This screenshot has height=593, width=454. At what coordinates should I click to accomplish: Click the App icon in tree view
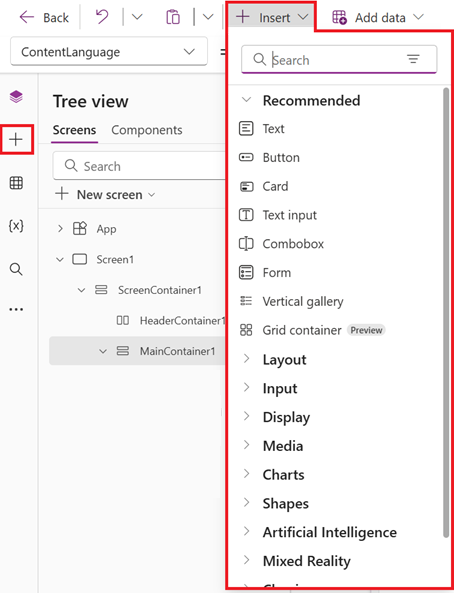click(x=80, y=228)
